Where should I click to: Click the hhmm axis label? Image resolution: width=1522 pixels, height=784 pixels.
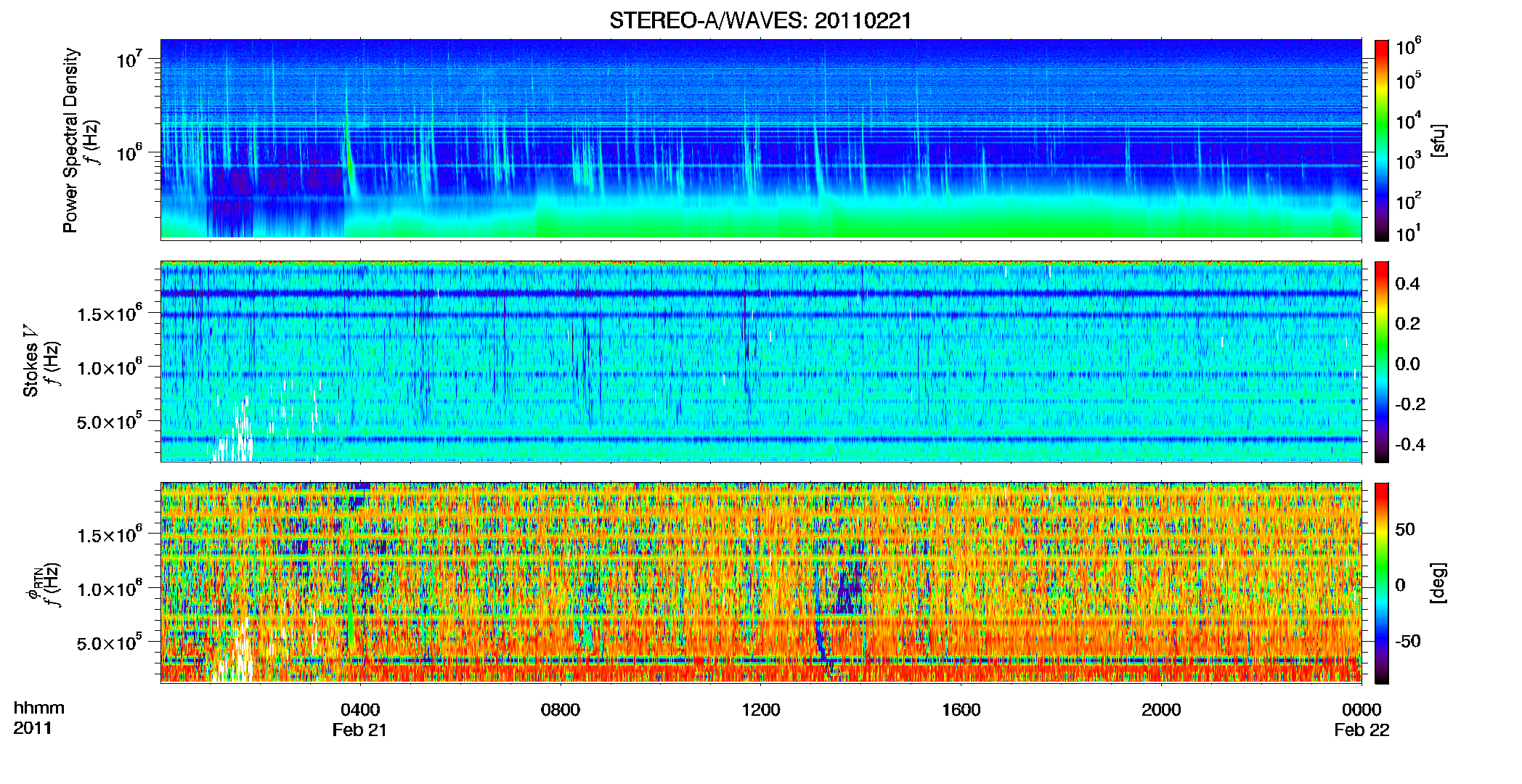39,708
